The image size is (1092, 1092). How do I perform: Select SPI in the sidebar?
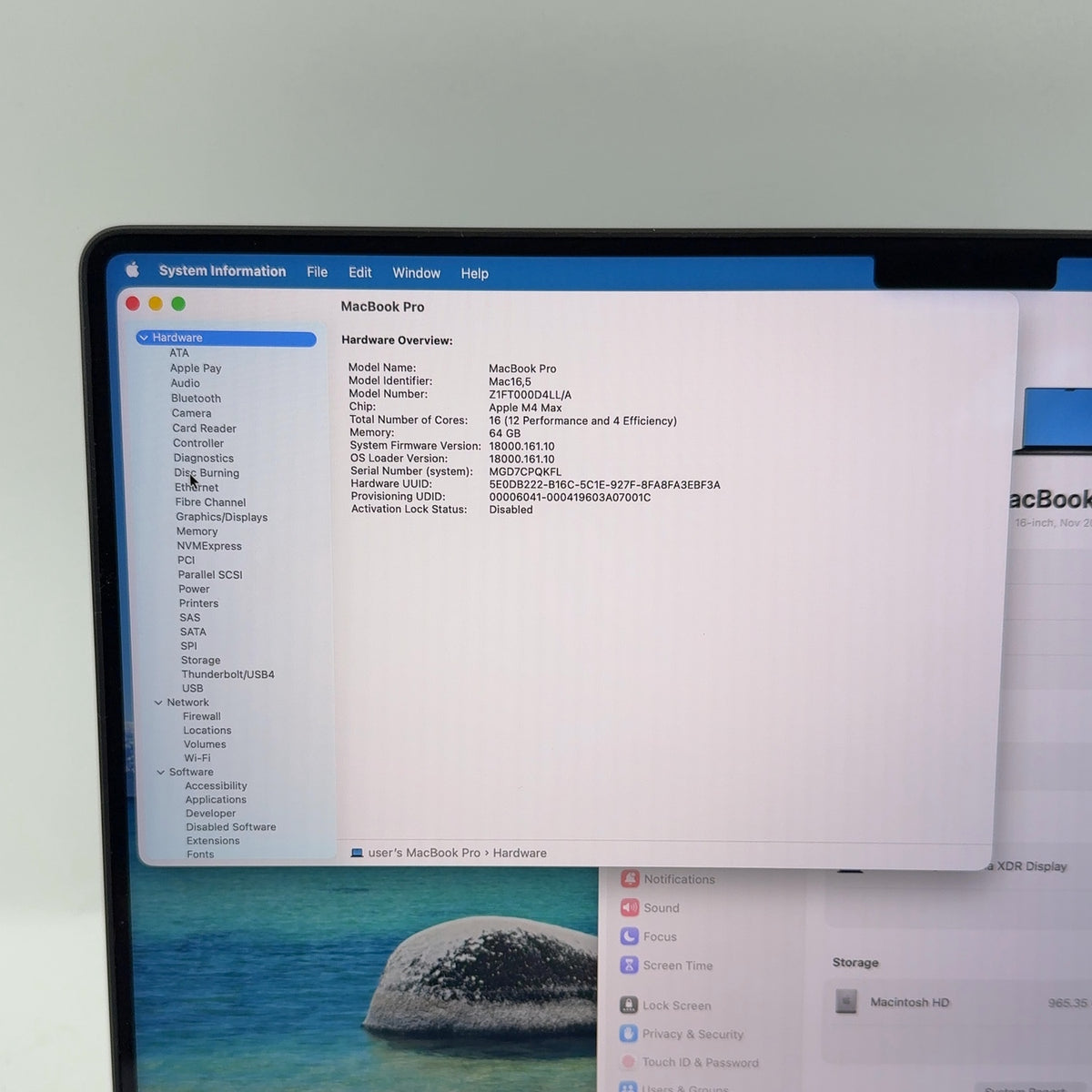tap(188, 646)
